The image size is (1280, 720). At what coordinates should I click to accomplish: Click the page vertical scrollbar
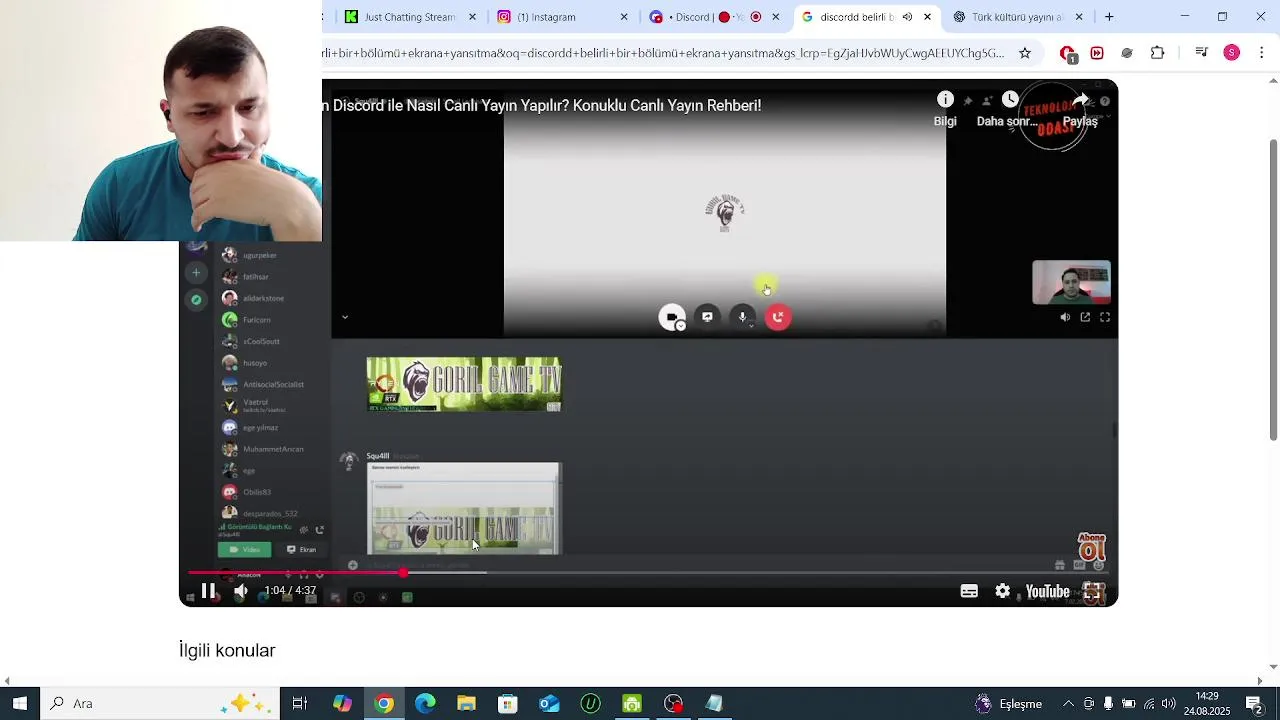1273,289
